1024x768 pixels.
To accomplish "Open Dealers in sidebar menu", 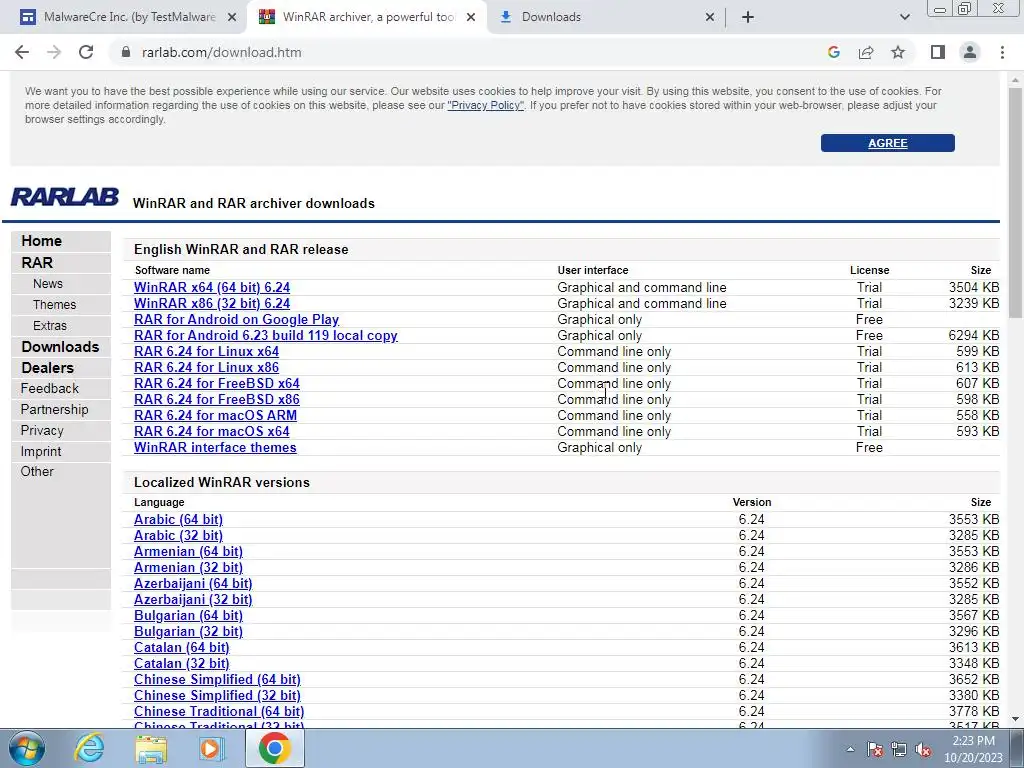I will 48,368.
